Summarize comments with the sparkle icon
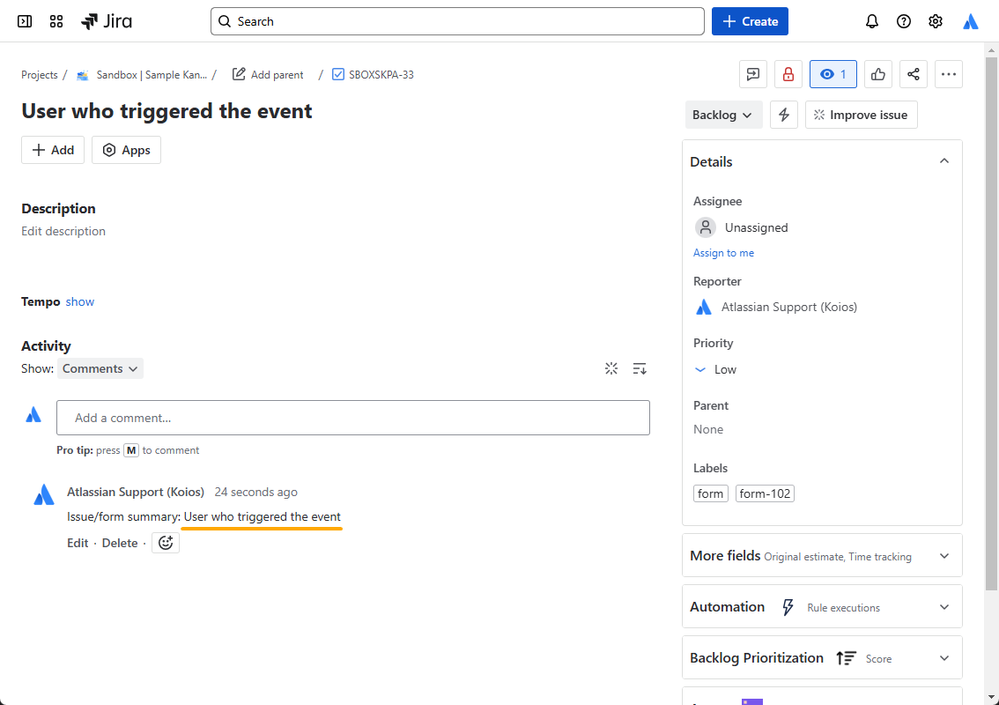Viewport: 999px width, 705px height. [611, 369]
